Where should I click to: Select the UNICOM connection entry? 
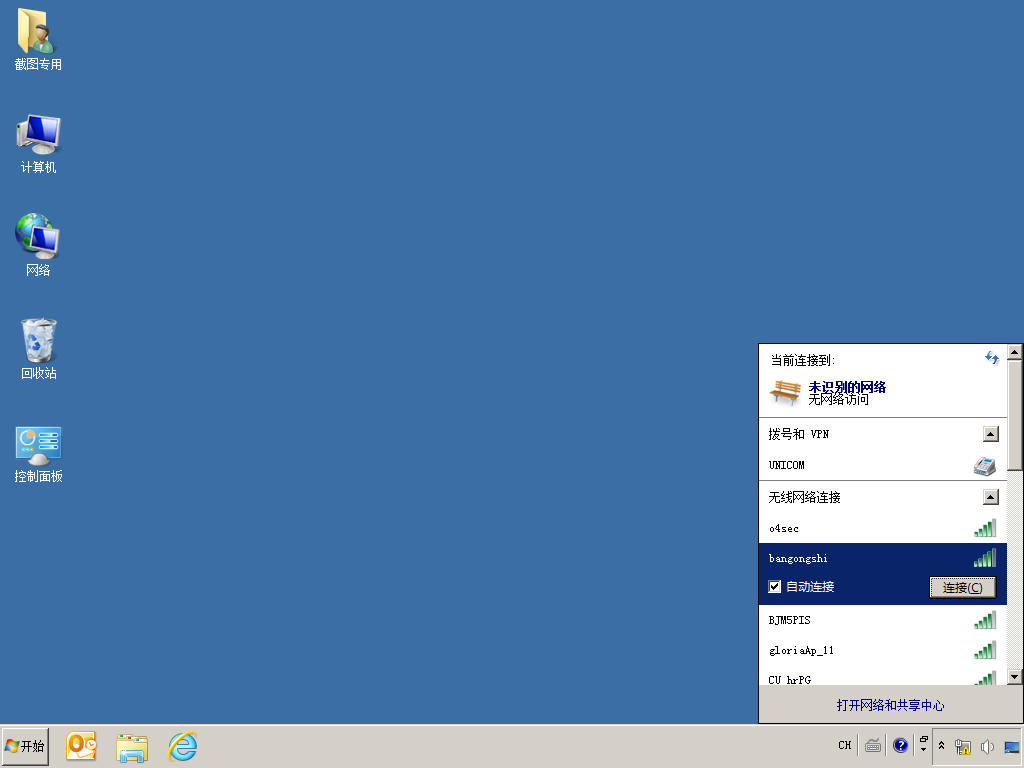882,465
